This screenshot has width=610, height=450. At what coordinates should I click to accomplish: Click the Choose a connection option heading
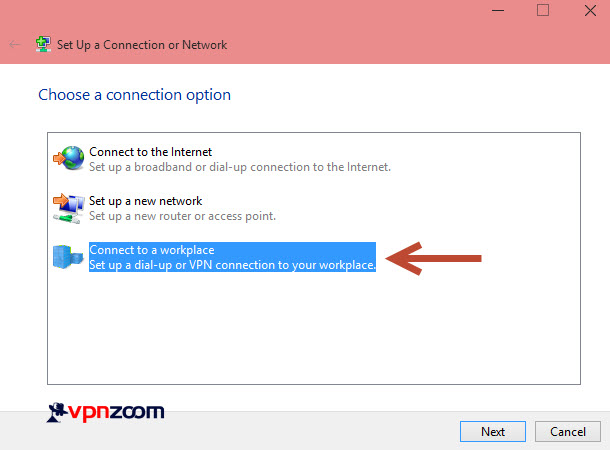point(135,95)
